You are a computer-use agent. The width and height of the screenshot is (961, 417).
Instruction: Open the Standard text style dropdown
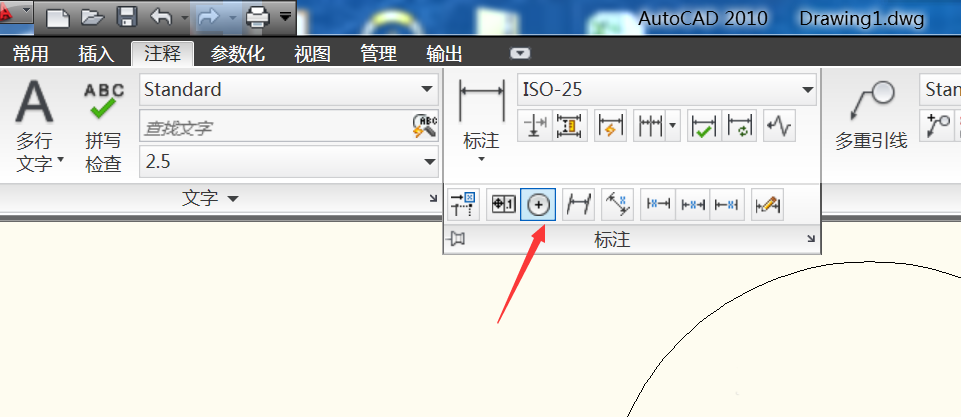click(289, 90)
